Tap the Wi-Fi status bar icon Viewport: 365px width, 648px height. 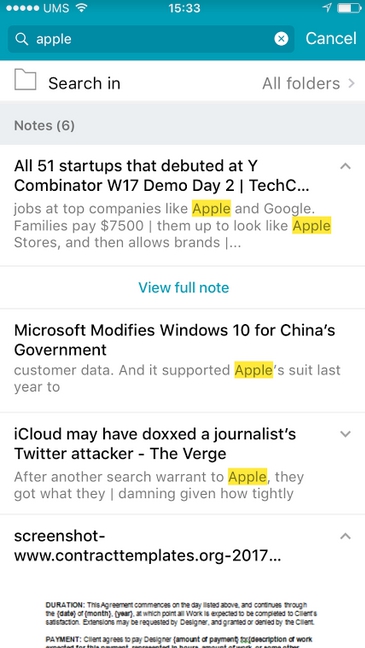[x=82, y=7]
